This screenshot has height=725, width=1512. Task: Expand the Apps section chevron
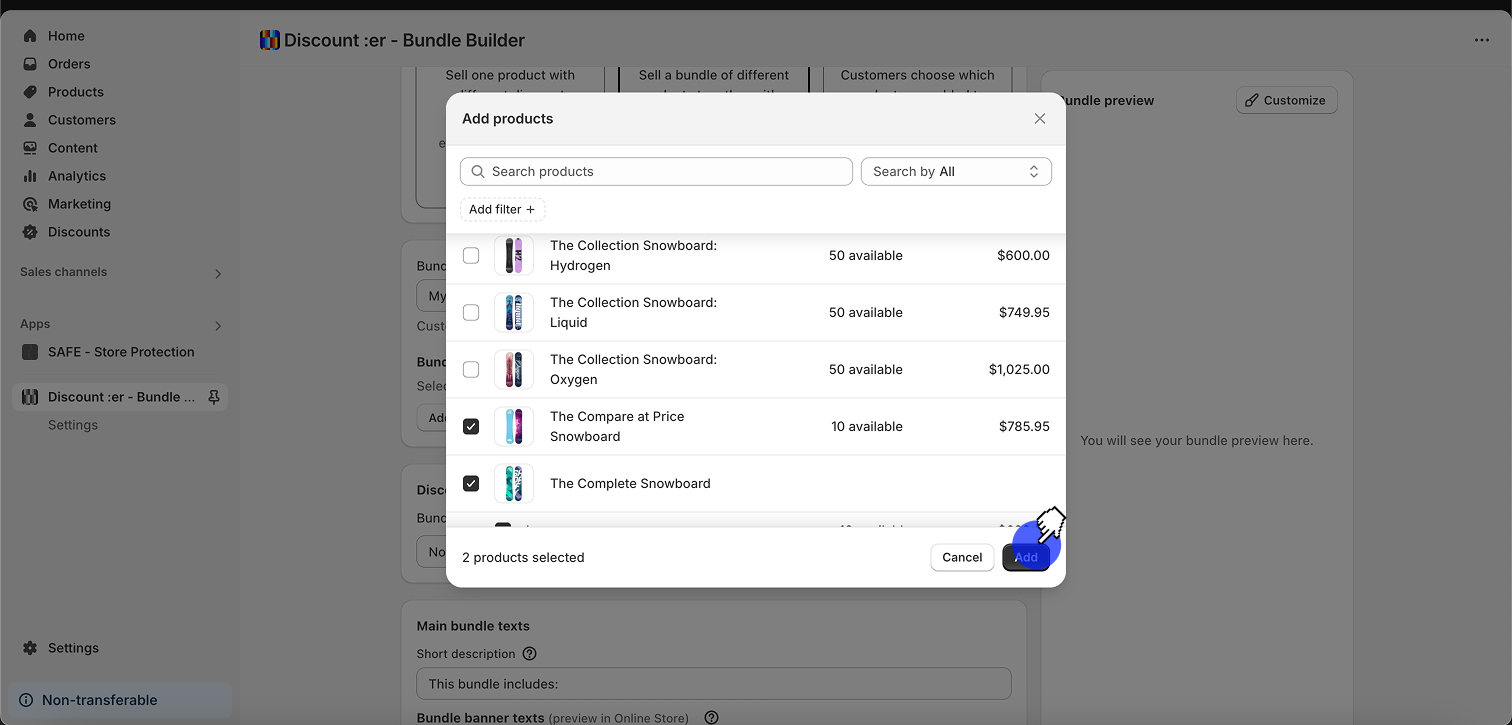[218, 325]
